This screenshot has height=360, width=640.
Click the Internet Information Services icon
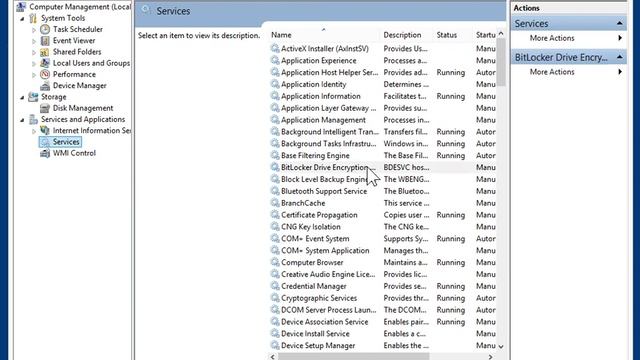(45, 131)
